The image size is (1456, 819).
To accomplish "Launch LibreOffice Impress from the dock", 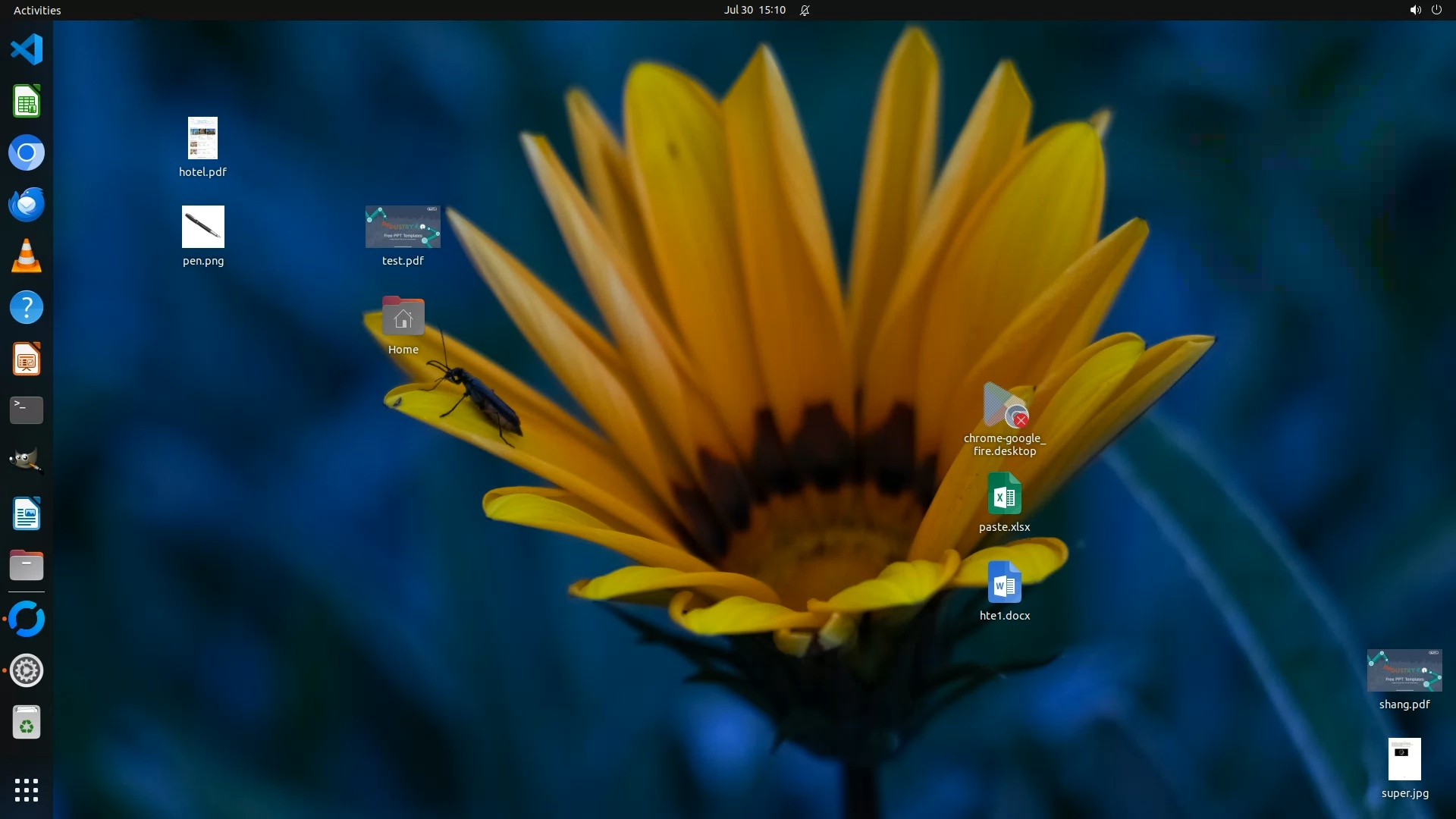I will [27, 359].
